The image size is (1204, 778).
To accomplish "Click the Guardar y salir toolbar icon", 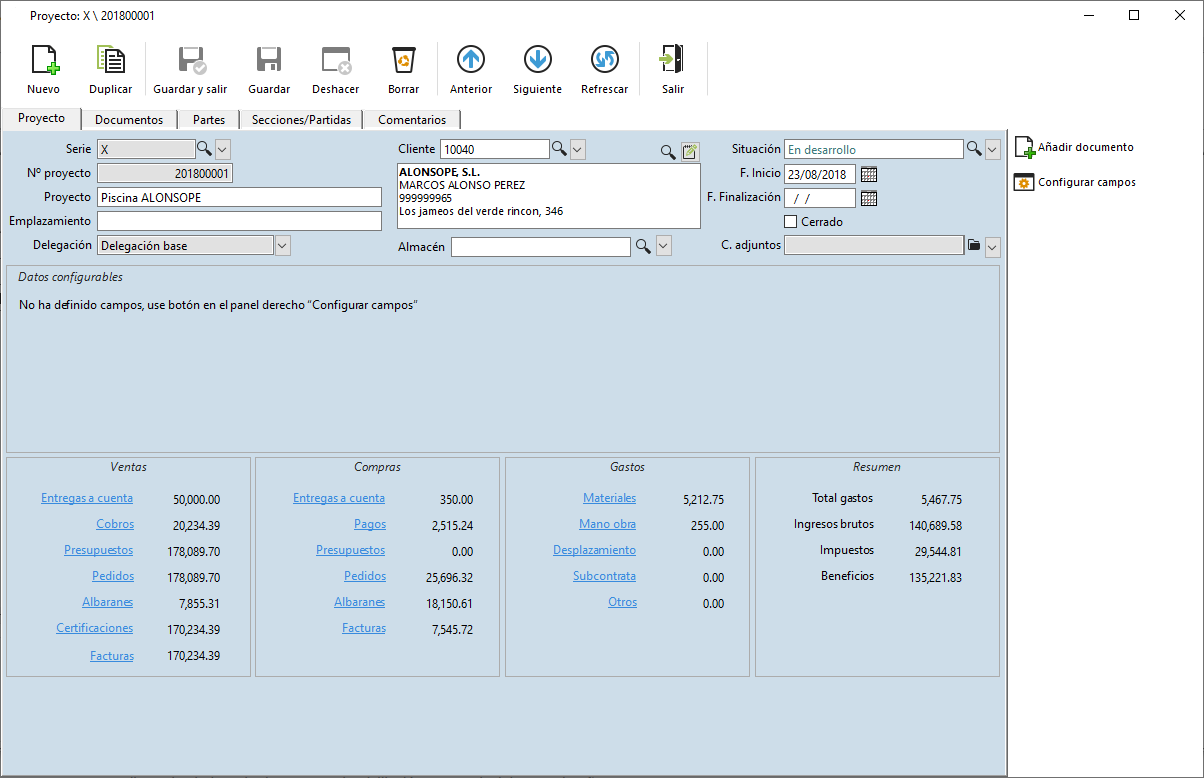I will pyautogui.click(x=190, y=69).
